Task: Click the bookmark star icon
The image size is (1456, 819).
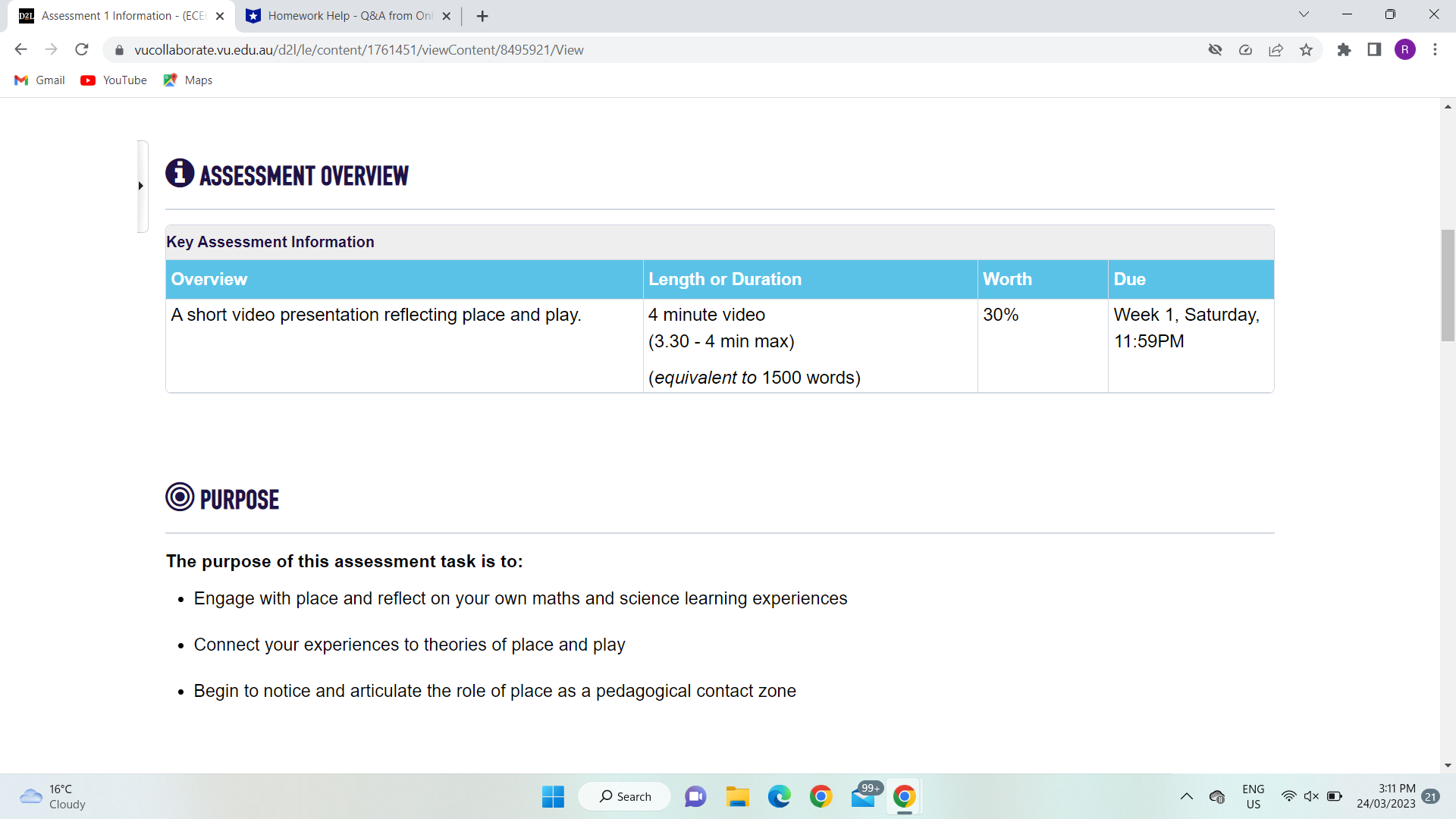Action: coord(1306,50)
